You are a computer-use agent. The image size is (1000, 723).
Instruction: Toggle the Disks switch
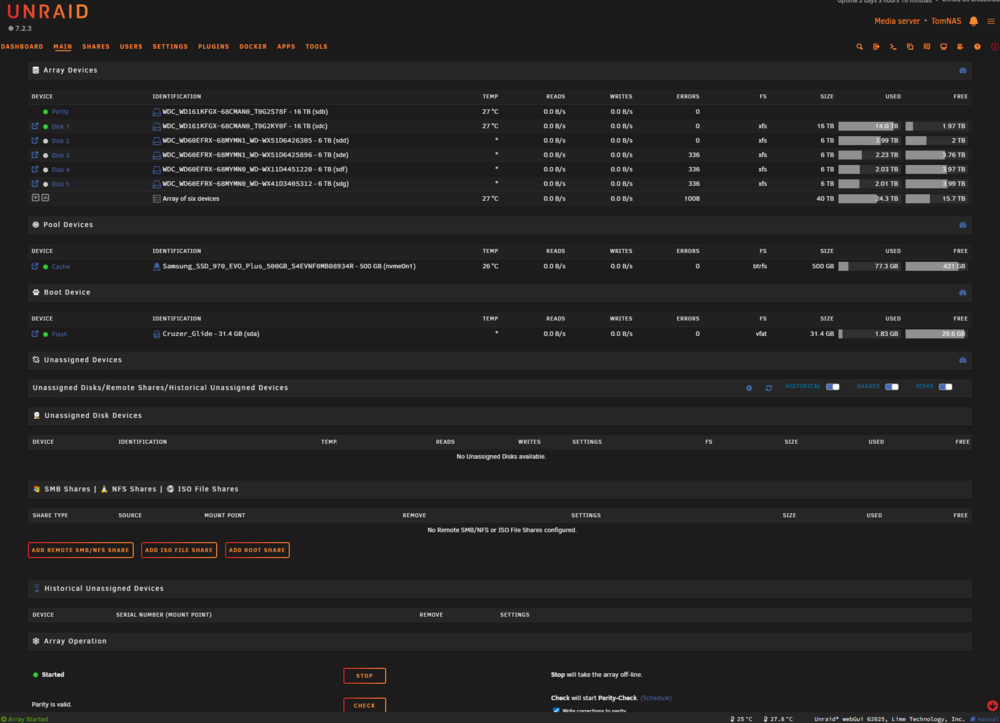click(x=945, y=387)
